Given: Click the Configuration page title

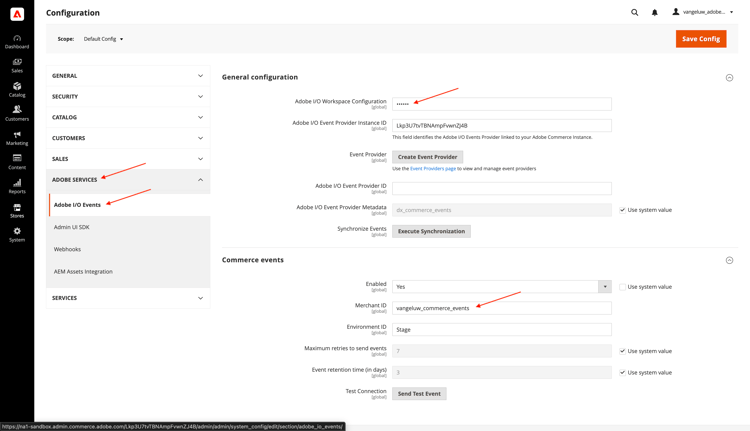Looking at the screenshot, I should (73, 13).
